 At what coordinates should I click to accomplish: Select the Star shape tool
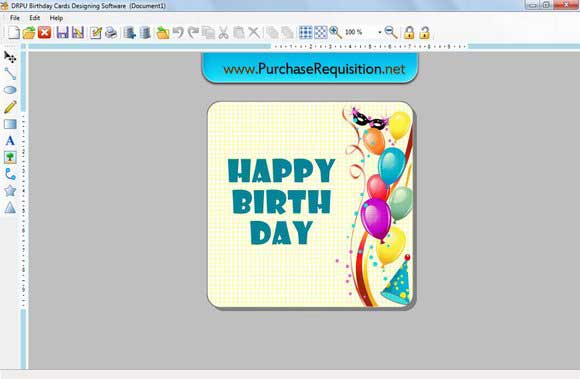10,191
